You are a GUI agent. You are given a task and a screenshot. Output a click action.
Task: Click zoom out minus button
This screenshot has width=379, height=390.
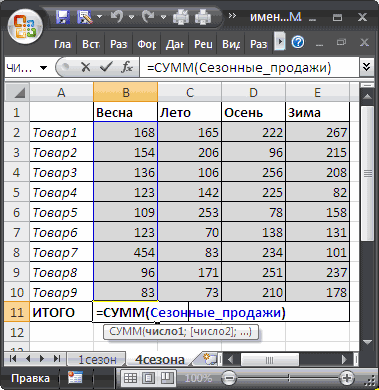pyautogui.click(x=229, y=378)
